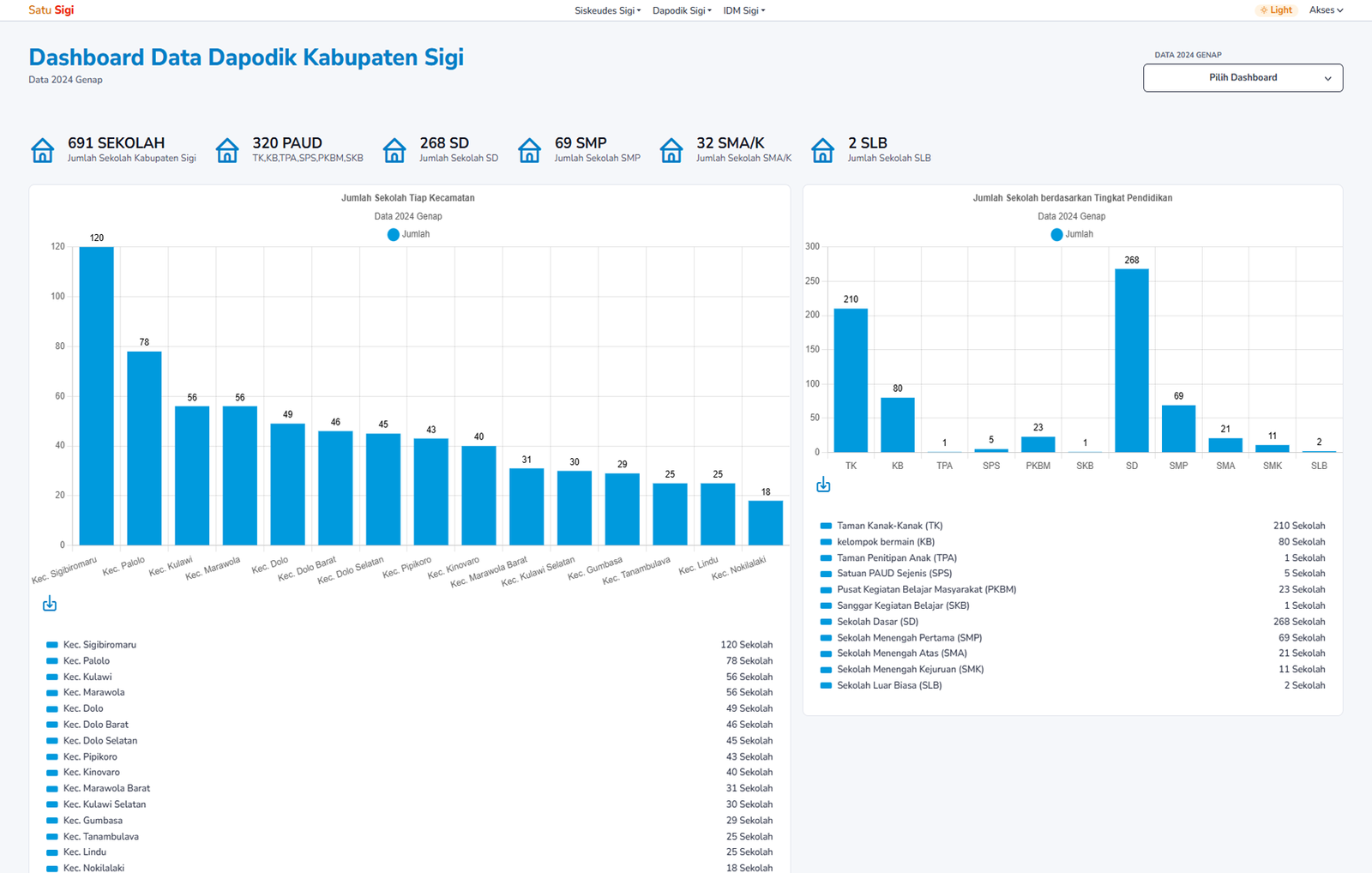The height and width of the screenshot is (873, 1372).
Task: Open the Pilih Dashboard dropdown
Action: tap(1243, 78)
